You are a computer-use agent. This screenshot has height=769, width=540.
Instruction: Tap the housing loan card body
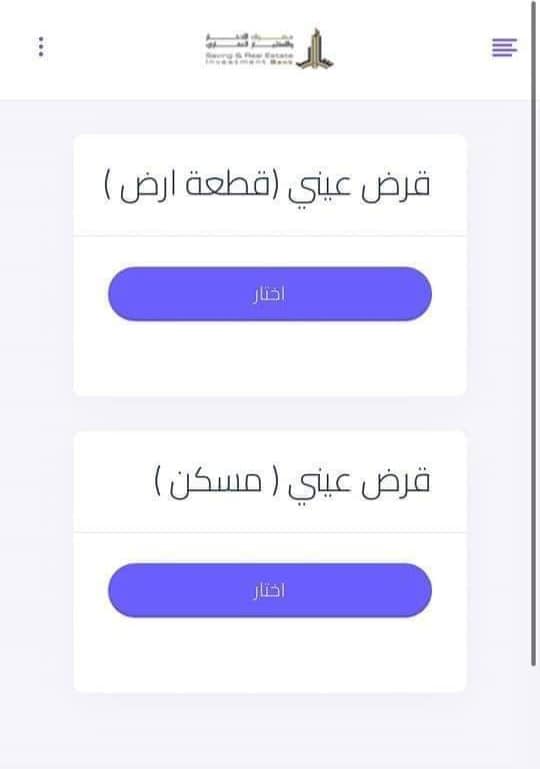pos(270,562)
